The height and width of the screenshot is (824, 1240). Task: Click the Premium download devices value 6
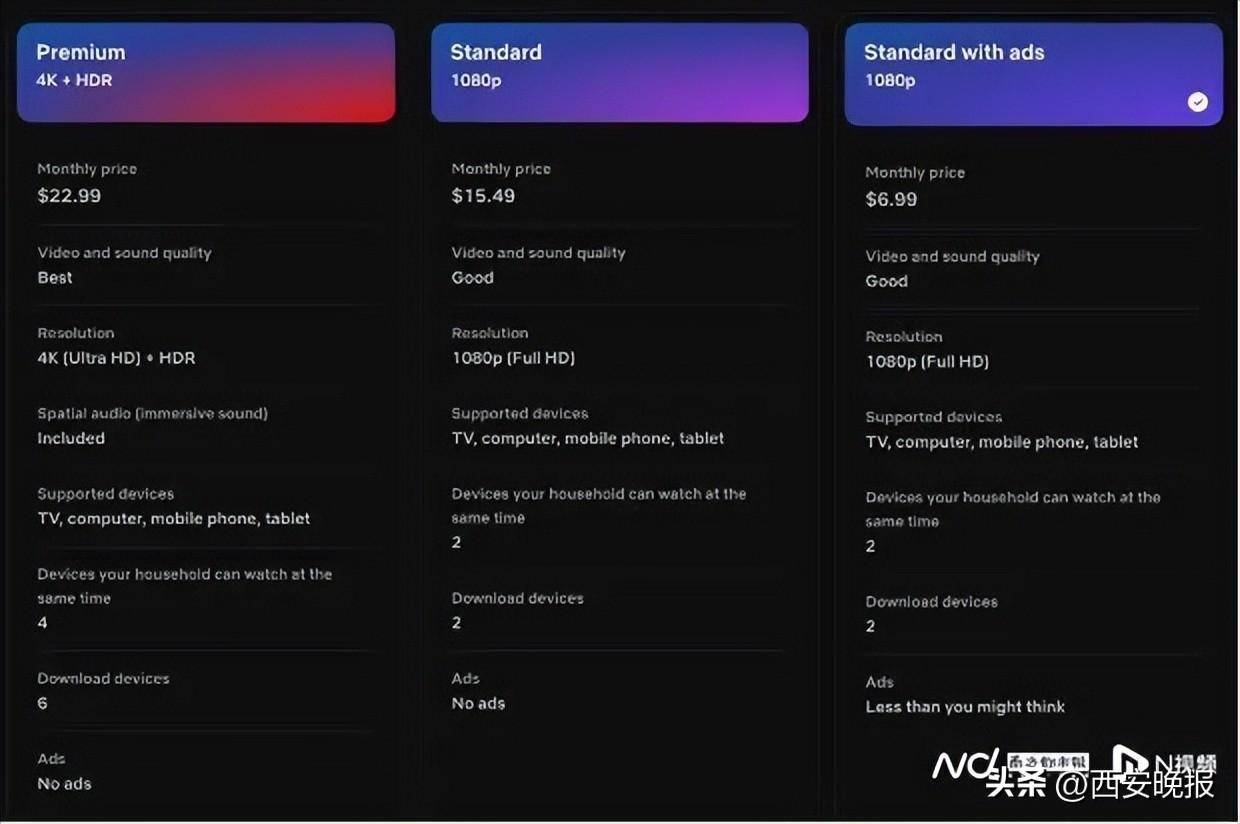coord(42,703)
